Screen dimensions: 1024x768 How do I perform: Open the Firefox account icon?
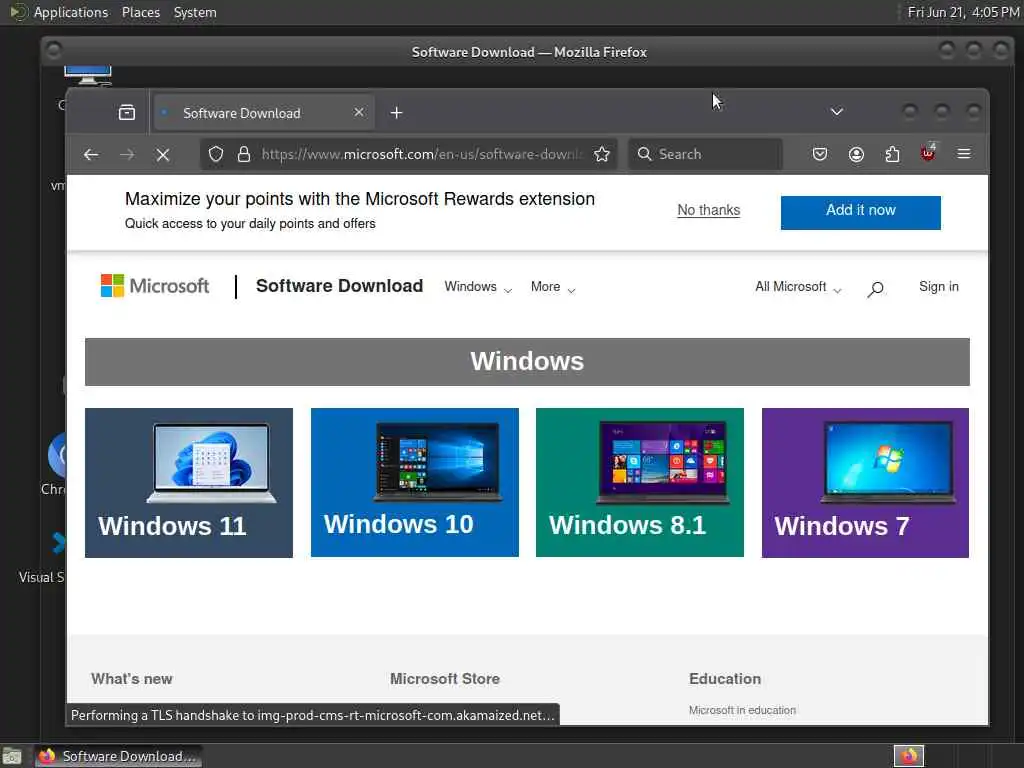[x=856, y=154]
